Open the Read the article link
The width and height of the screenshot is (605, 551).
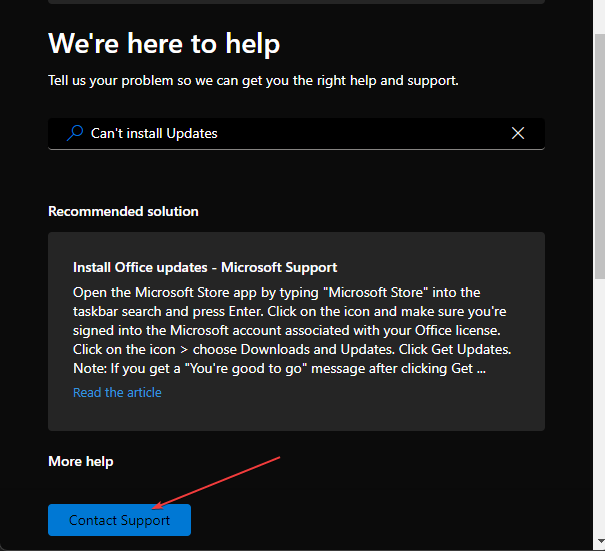click(117, 392)
